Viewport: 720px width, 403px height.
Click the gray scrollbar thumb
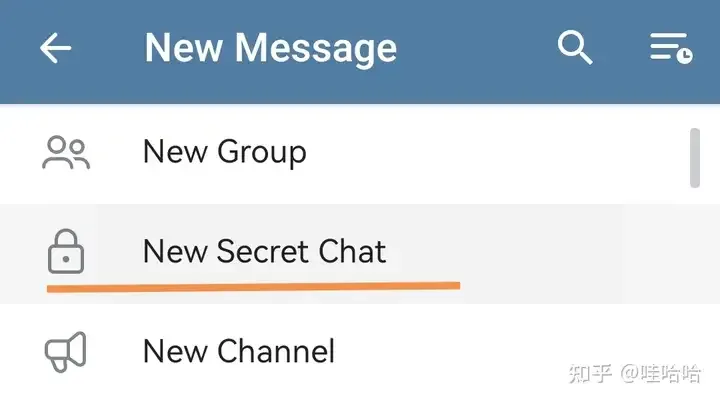(695, 158)
